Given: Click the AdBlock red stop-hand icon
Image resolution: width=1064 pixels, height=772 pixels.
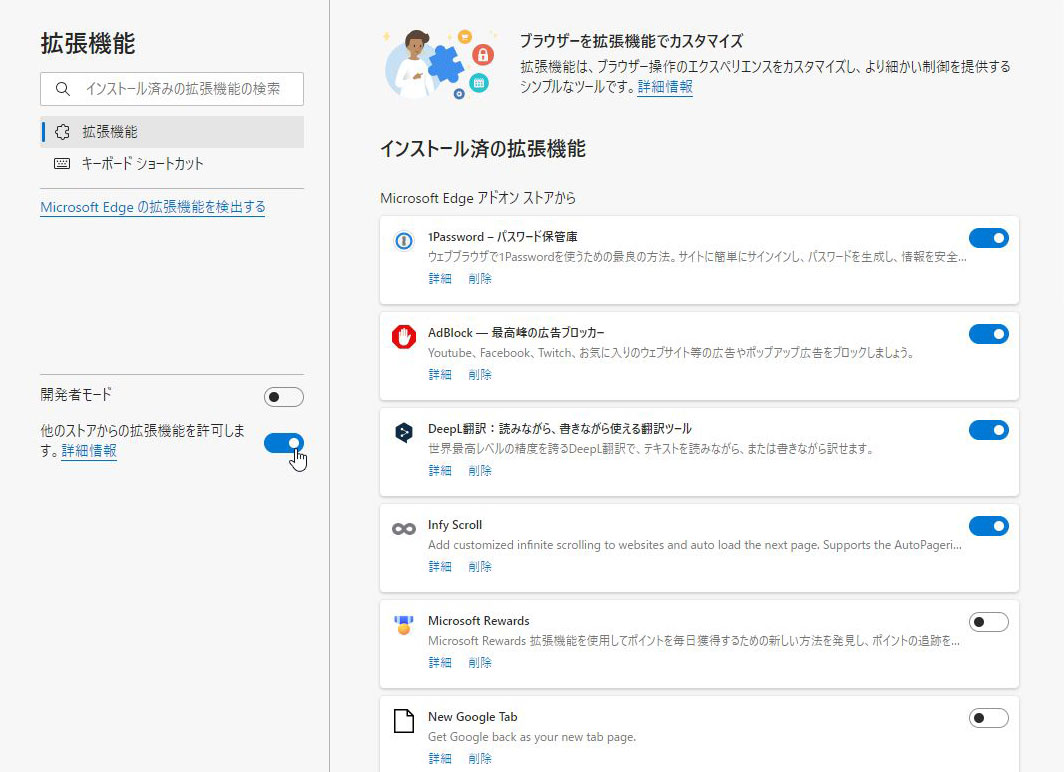Looking at the screenshot, I should [x=403, y=337].
